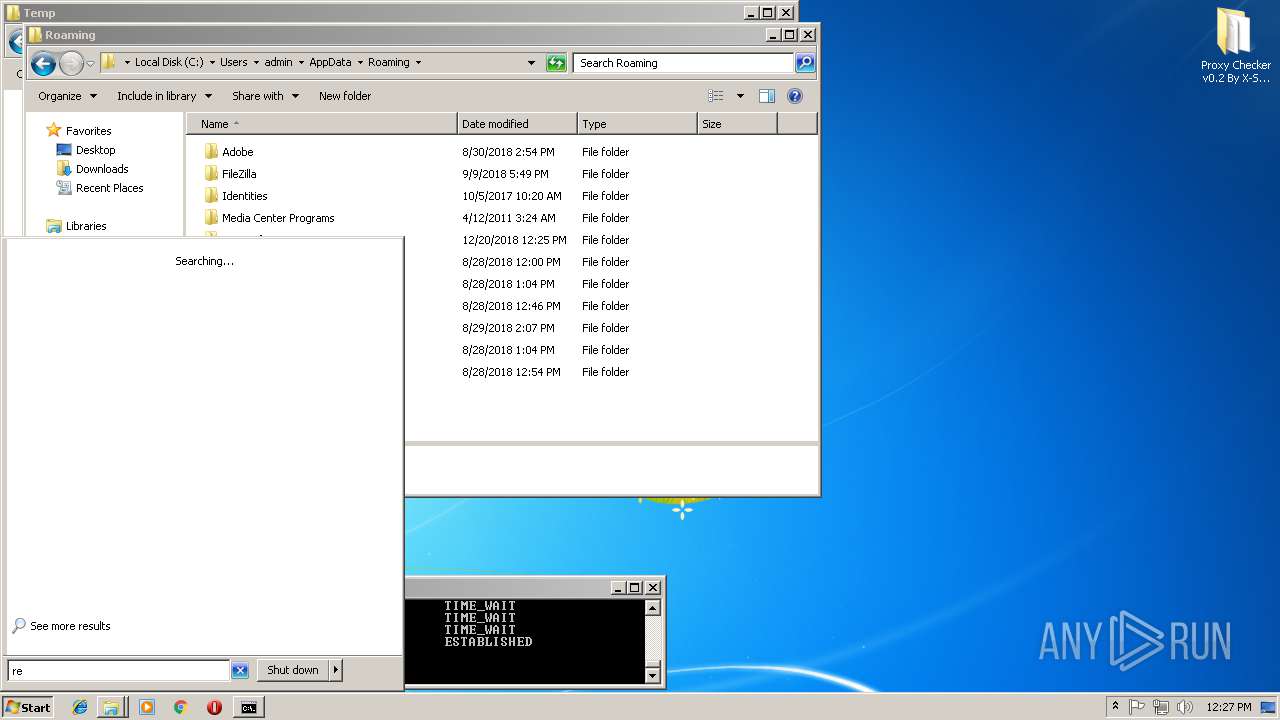Screen dimensions: 1280x720
Task: Open the network tray icon
Action: (x=1160, y=707)
